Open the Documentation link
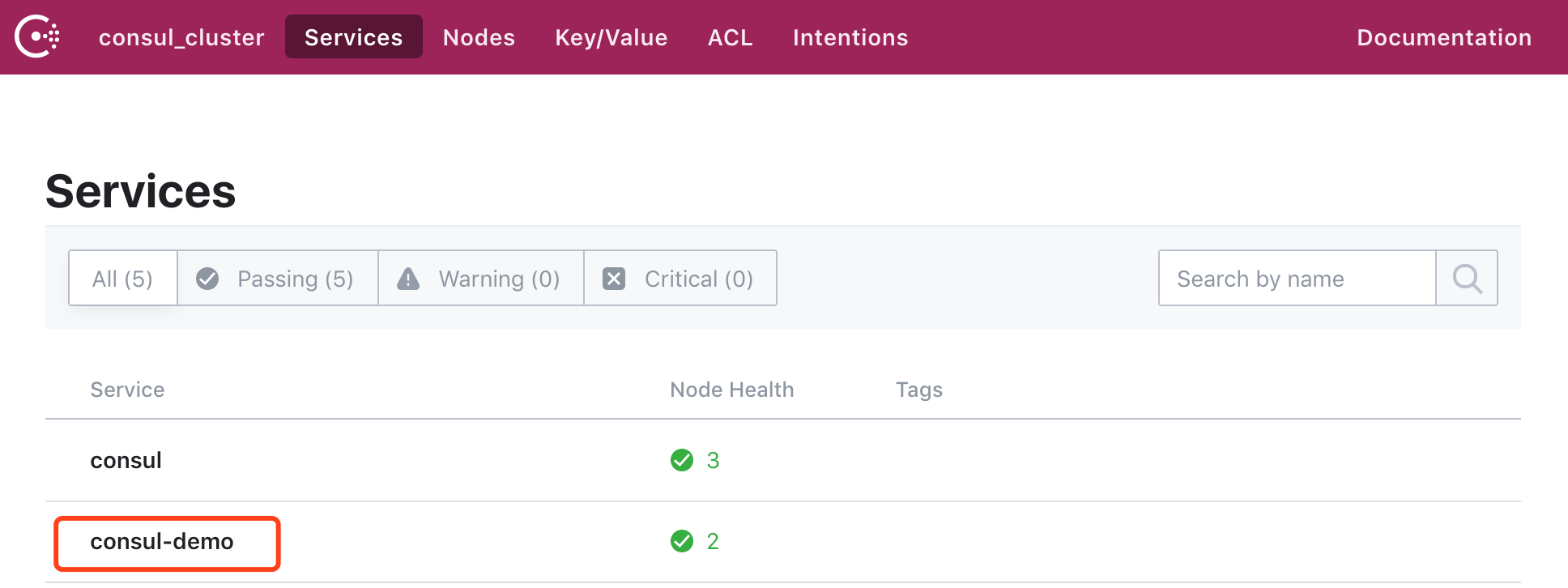Viewport: 1568px width, 588px height. click(1444, 37)
